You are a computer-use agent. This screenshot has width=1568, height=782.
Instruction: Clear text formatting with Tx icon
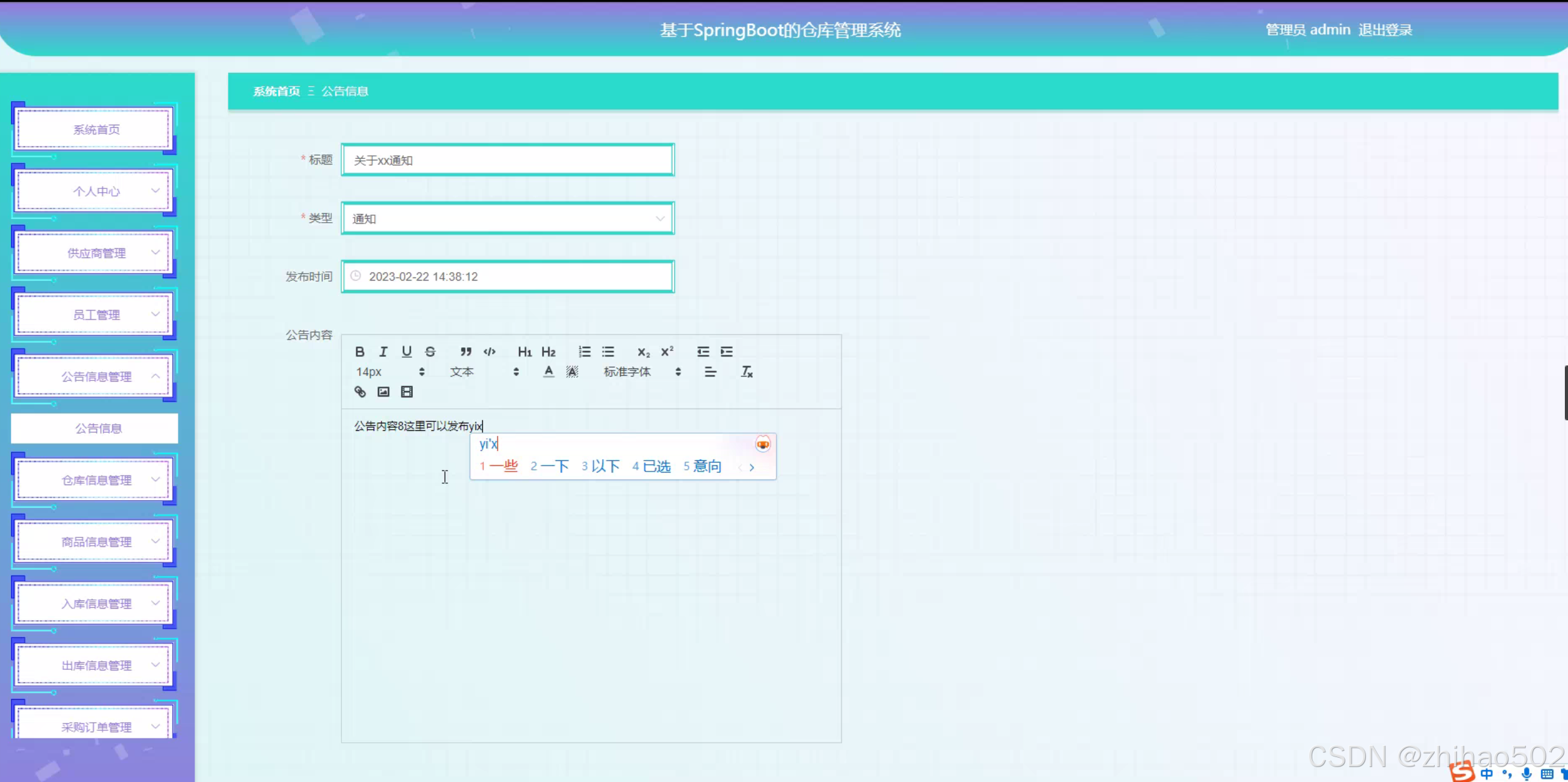point(747,372)
